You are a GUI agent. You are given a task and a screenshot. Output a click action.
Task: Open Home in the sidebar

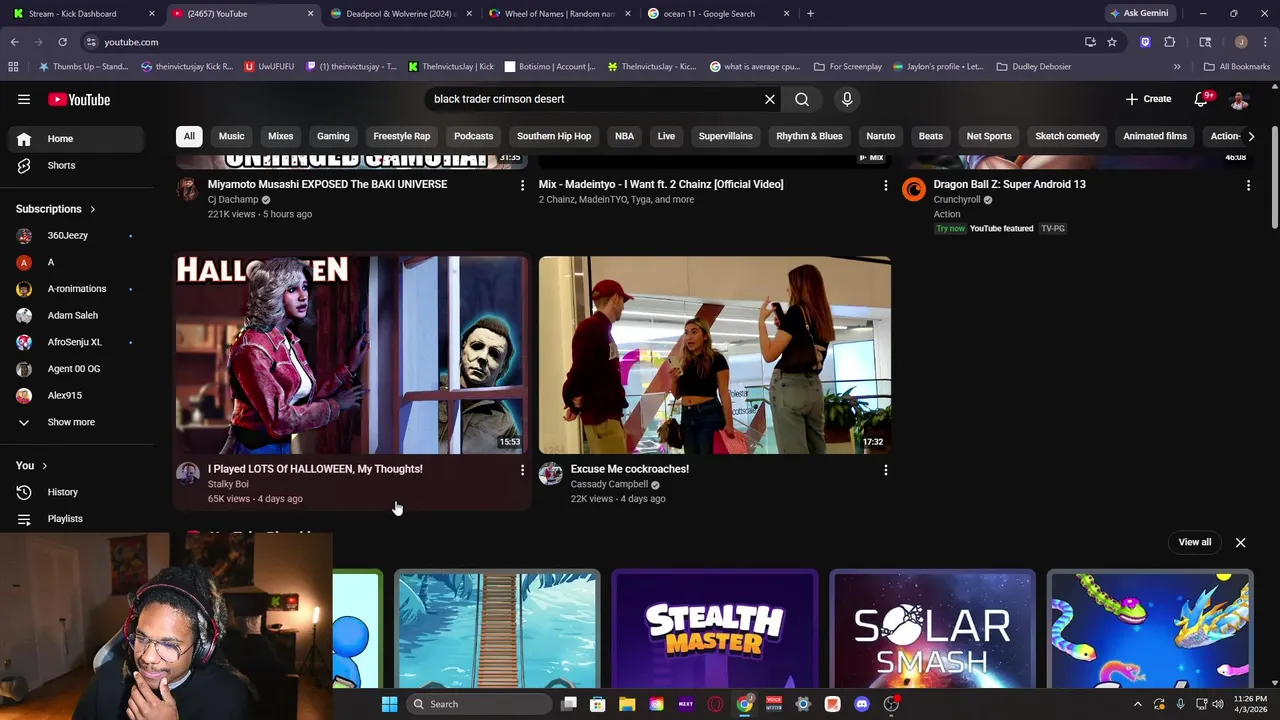click(x=77, y=139)
